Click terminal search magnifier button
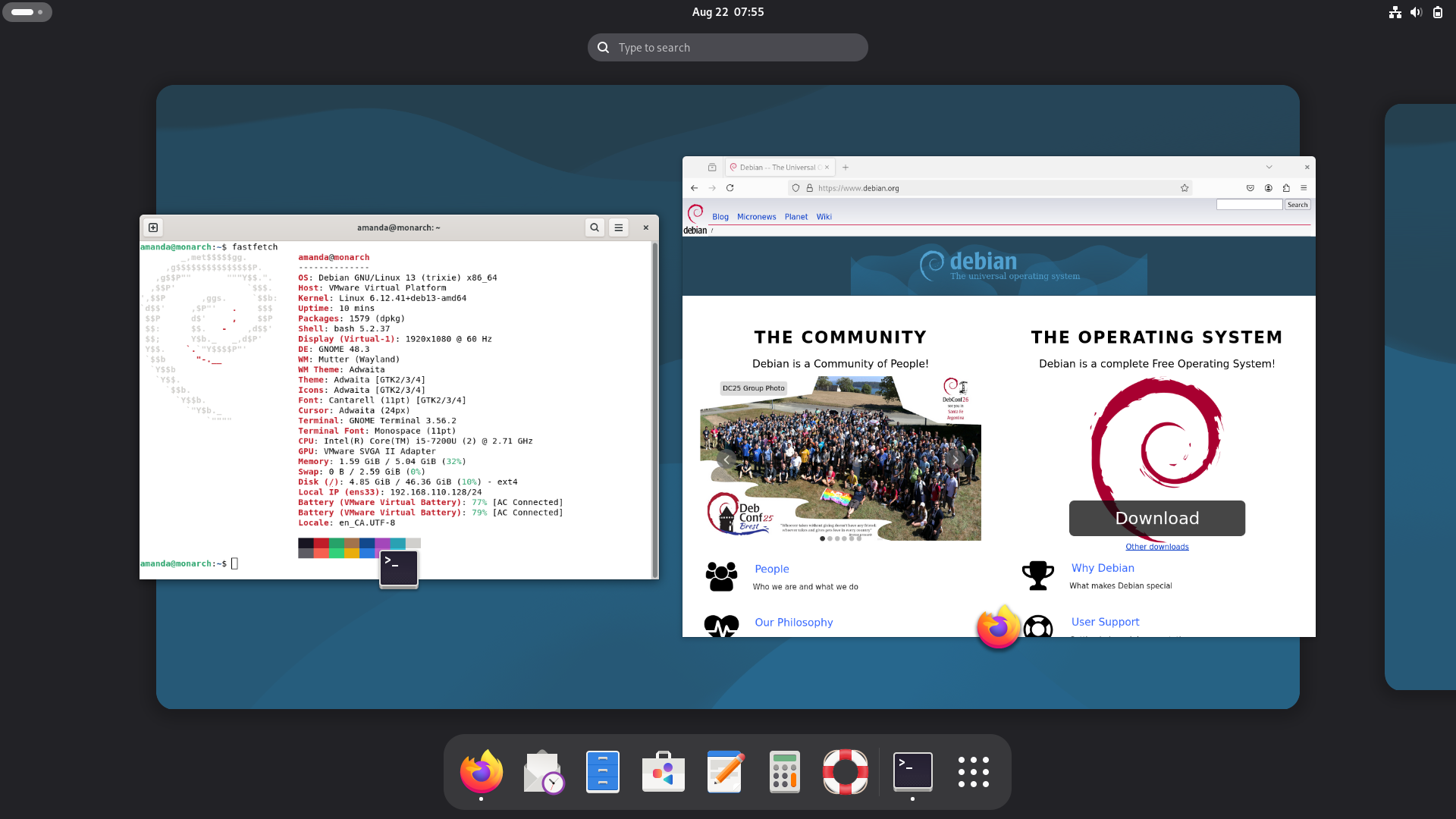 click(x=595, y=227)
